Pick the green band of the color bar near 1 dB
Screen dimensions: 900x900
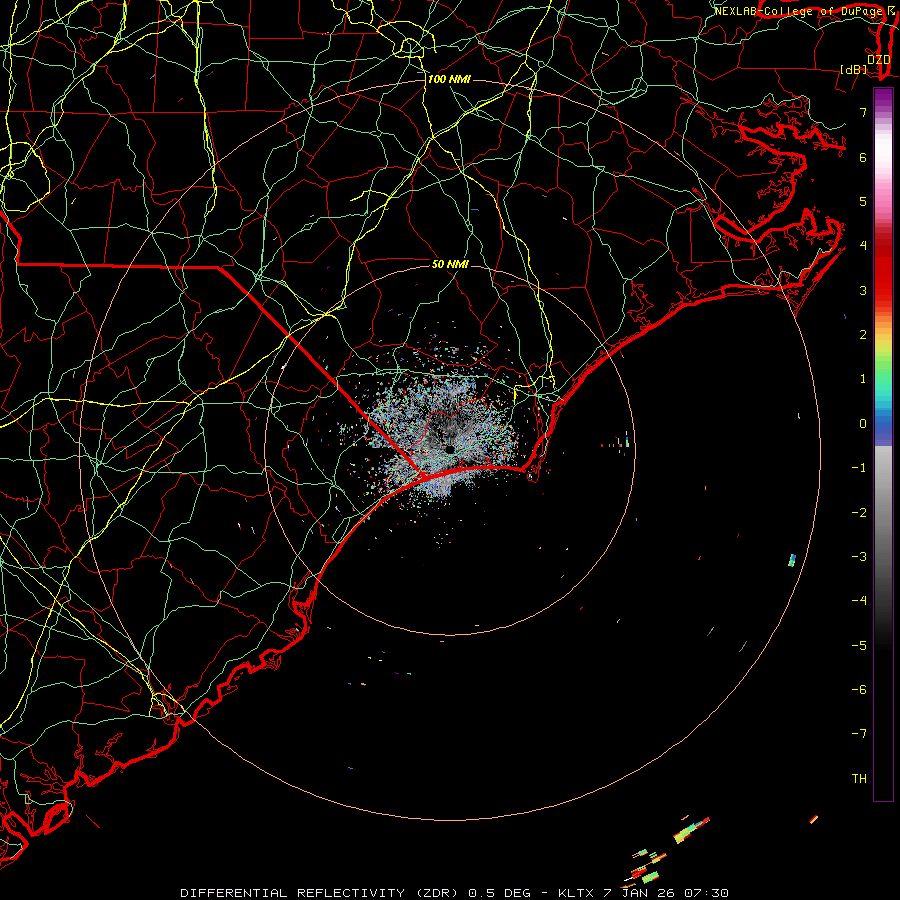pyautogui.click(x=883, y=376)
